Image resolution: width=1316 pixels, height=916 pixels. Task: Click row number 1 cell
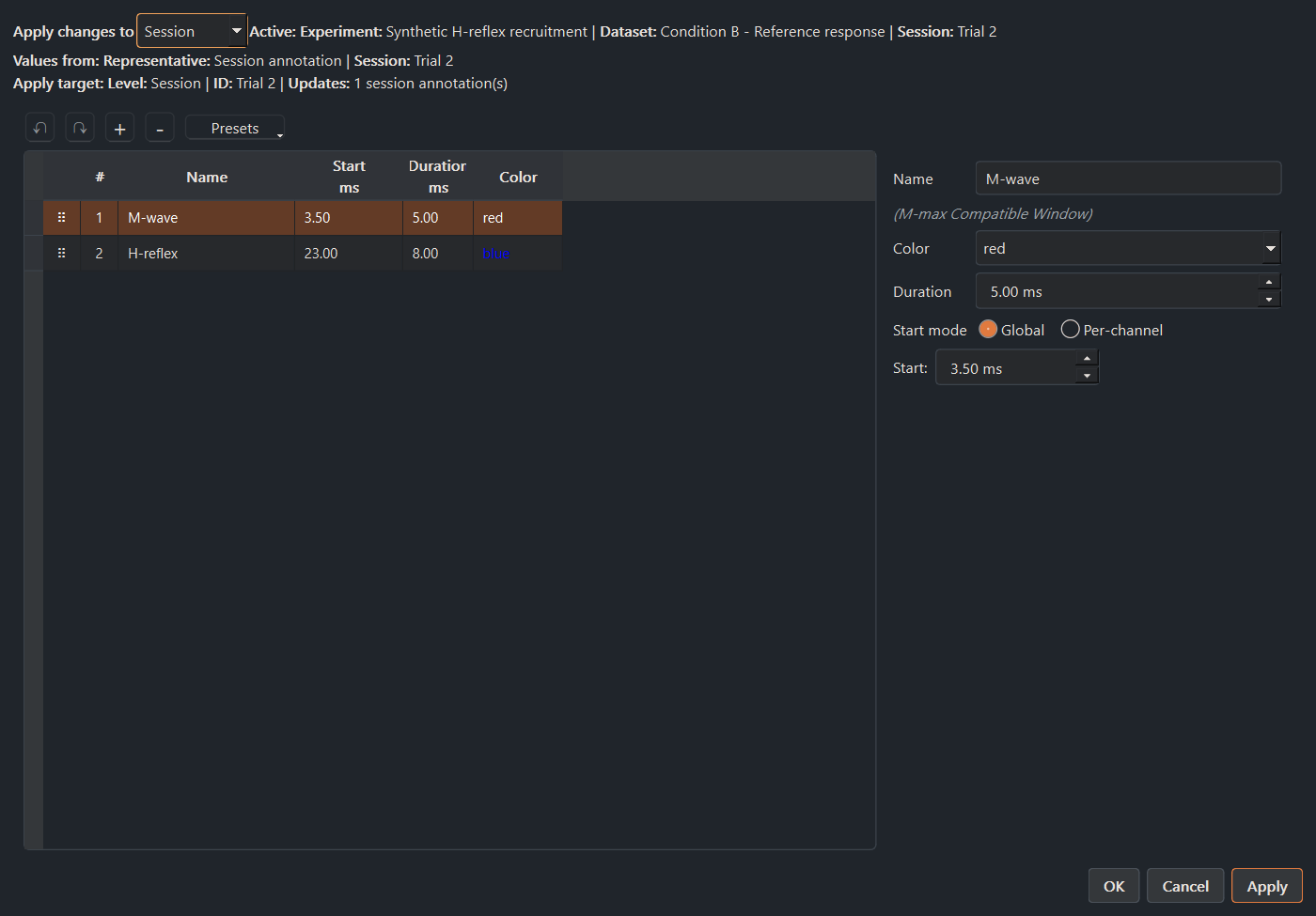pyautogui.click(x=100, y=218)
